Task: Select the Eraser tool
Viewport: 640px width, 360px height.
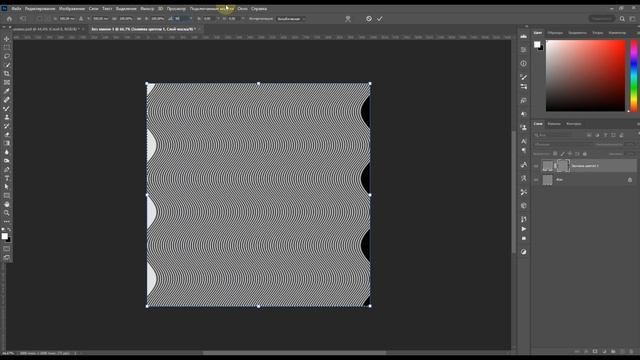Action: click(x=7, y=134)
